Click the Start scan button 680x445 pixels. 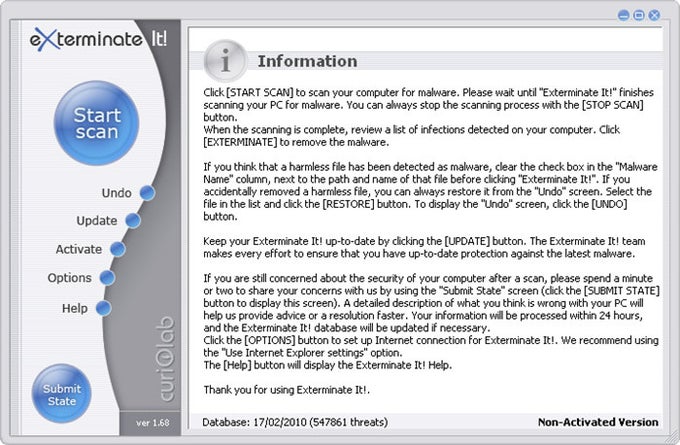coord(96,123)
